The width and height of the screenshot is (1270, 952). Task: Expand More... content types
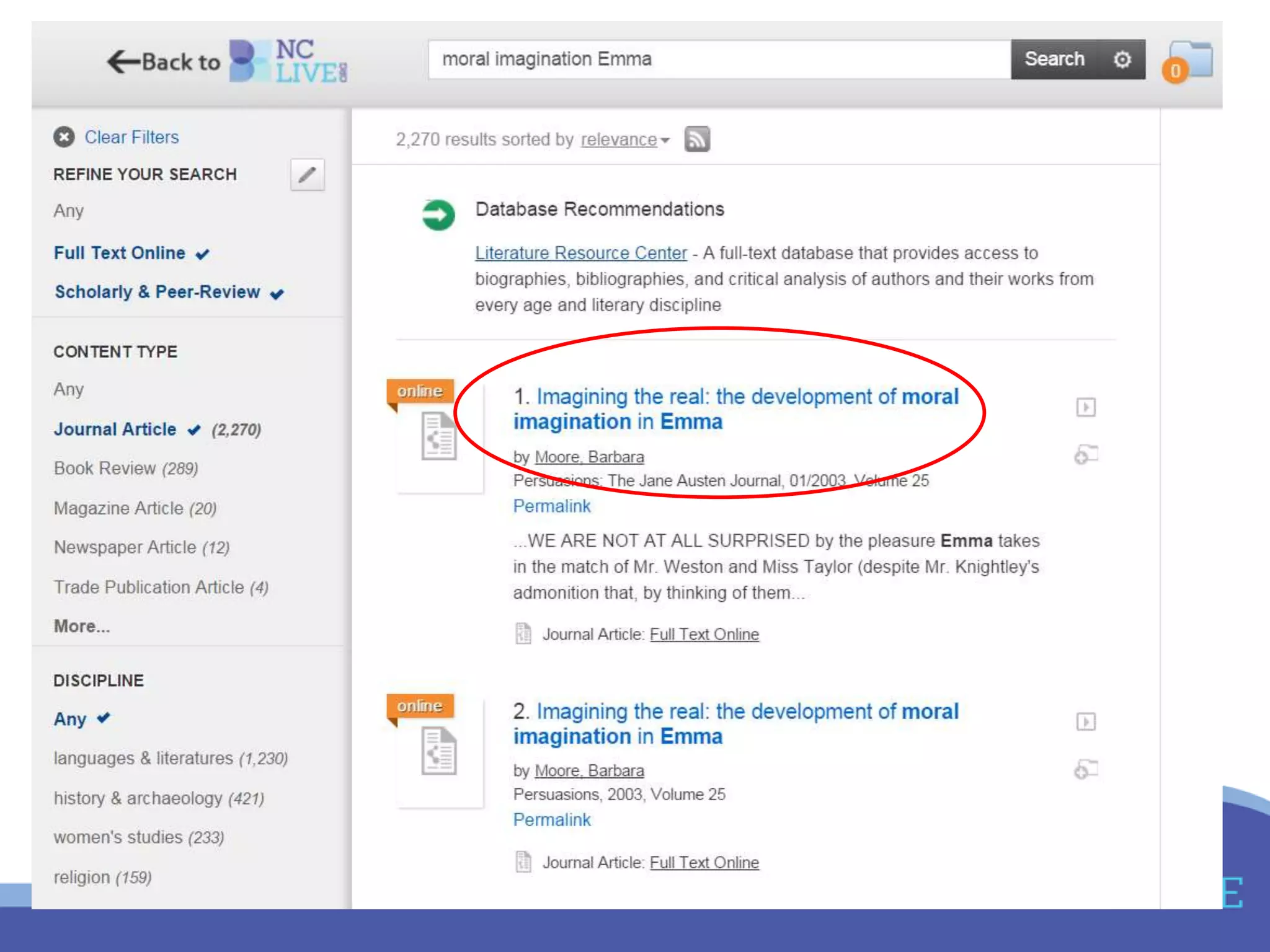point(82,627)
